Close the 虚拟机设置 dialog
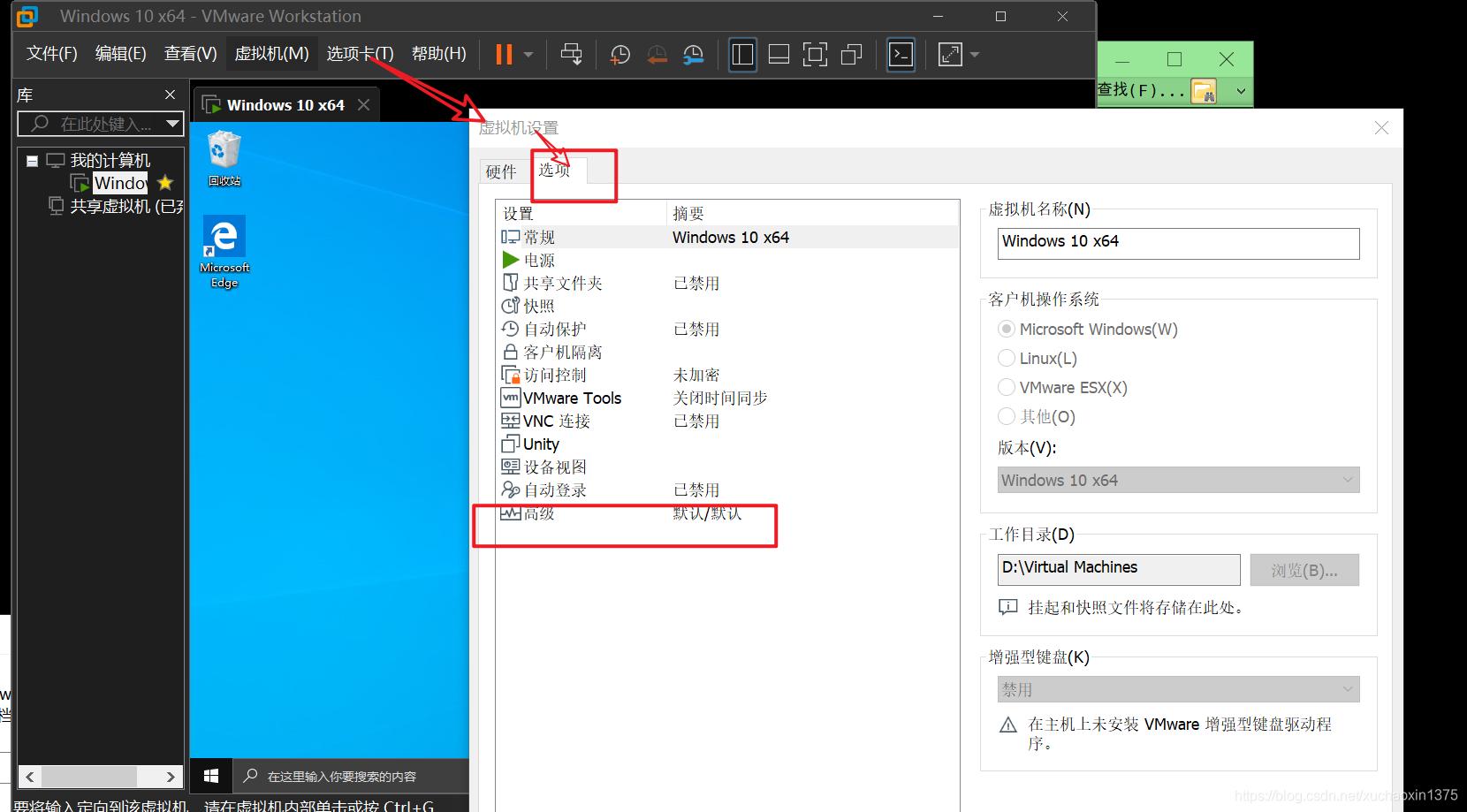The width and height of the screenshot is (1467, 812). (1381, 128)
